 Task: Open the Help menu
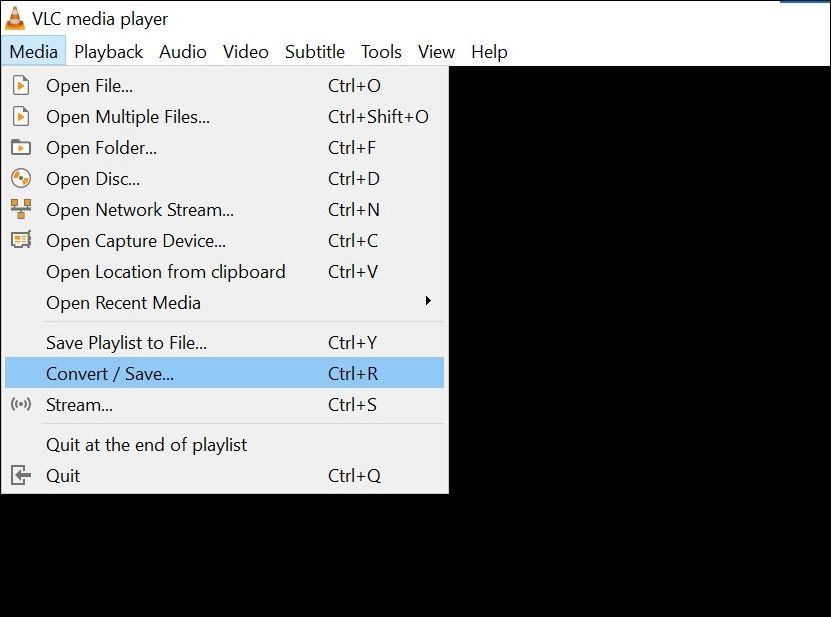pyautogui.click(x=489, y=52)
